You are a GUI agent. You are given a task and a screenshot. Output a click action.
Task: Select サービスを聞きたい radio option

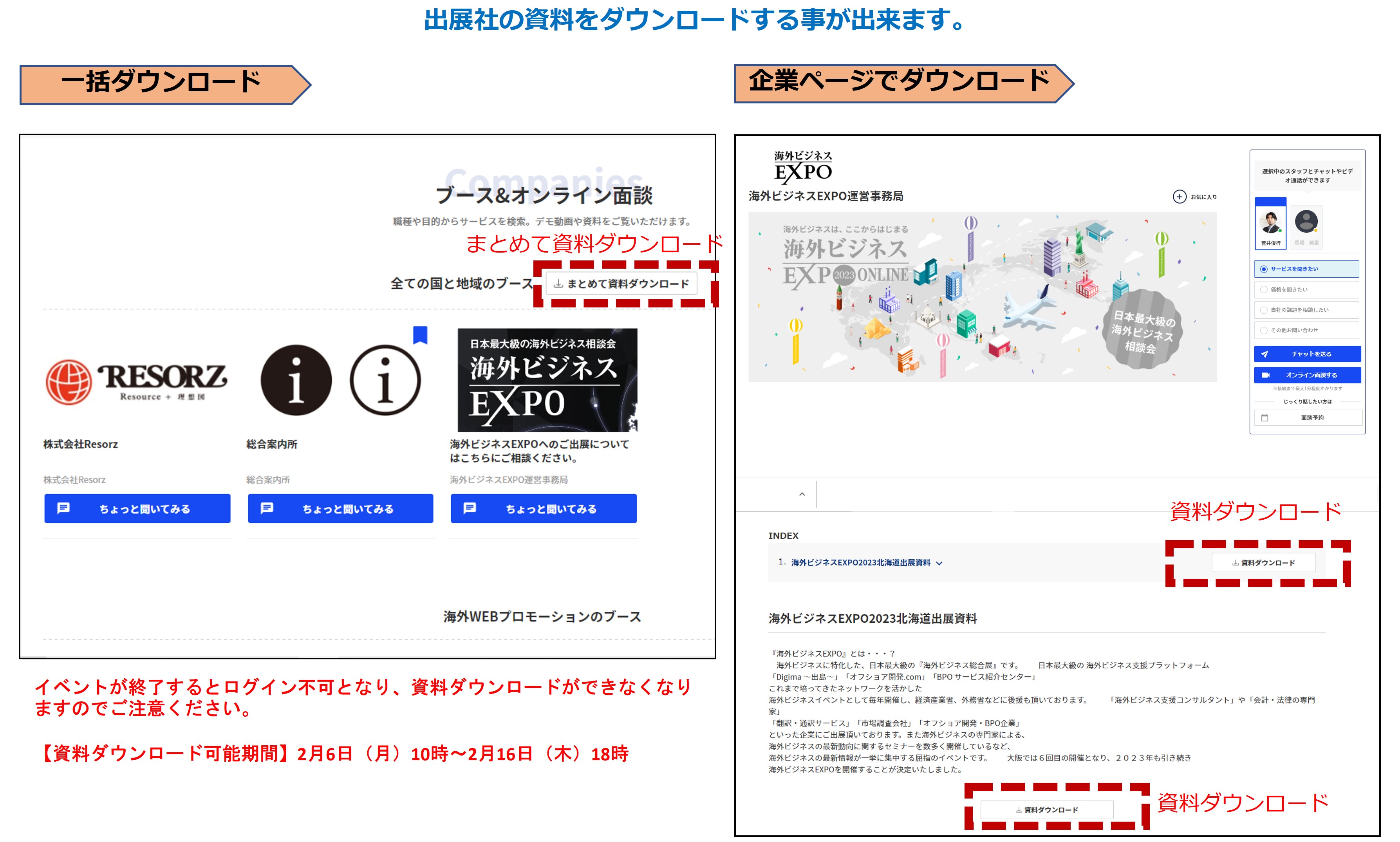1306,269
